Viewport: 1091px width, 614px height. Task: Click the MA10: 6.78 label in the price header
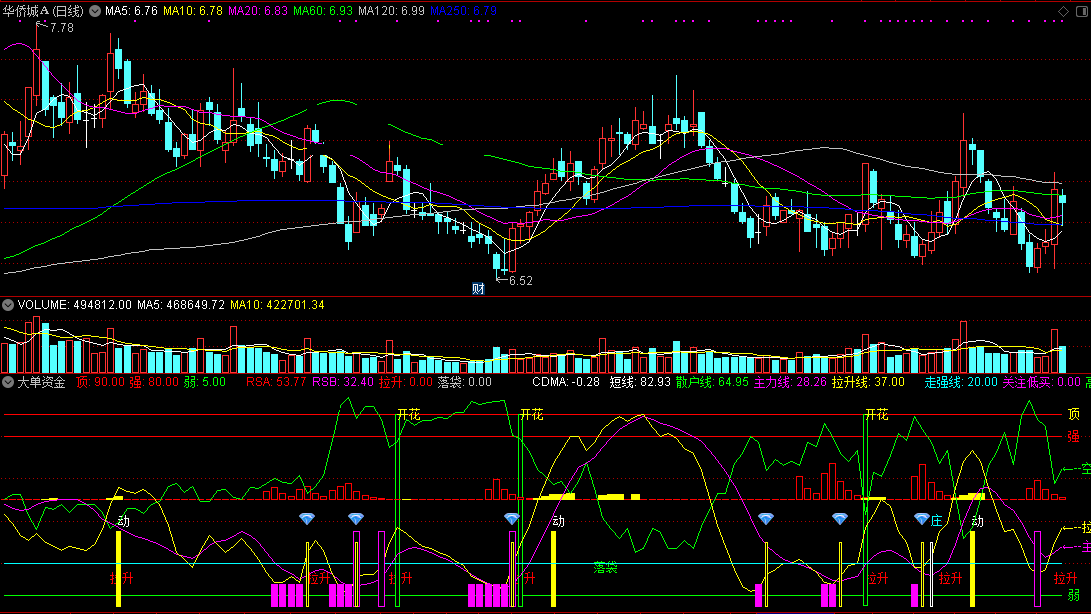(x=193, y=11)
